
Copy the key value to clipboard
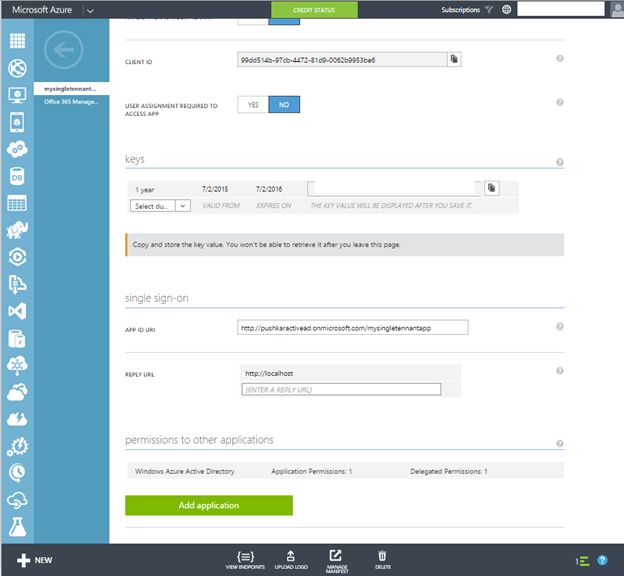pyautogui.click(x=492, y=188)
